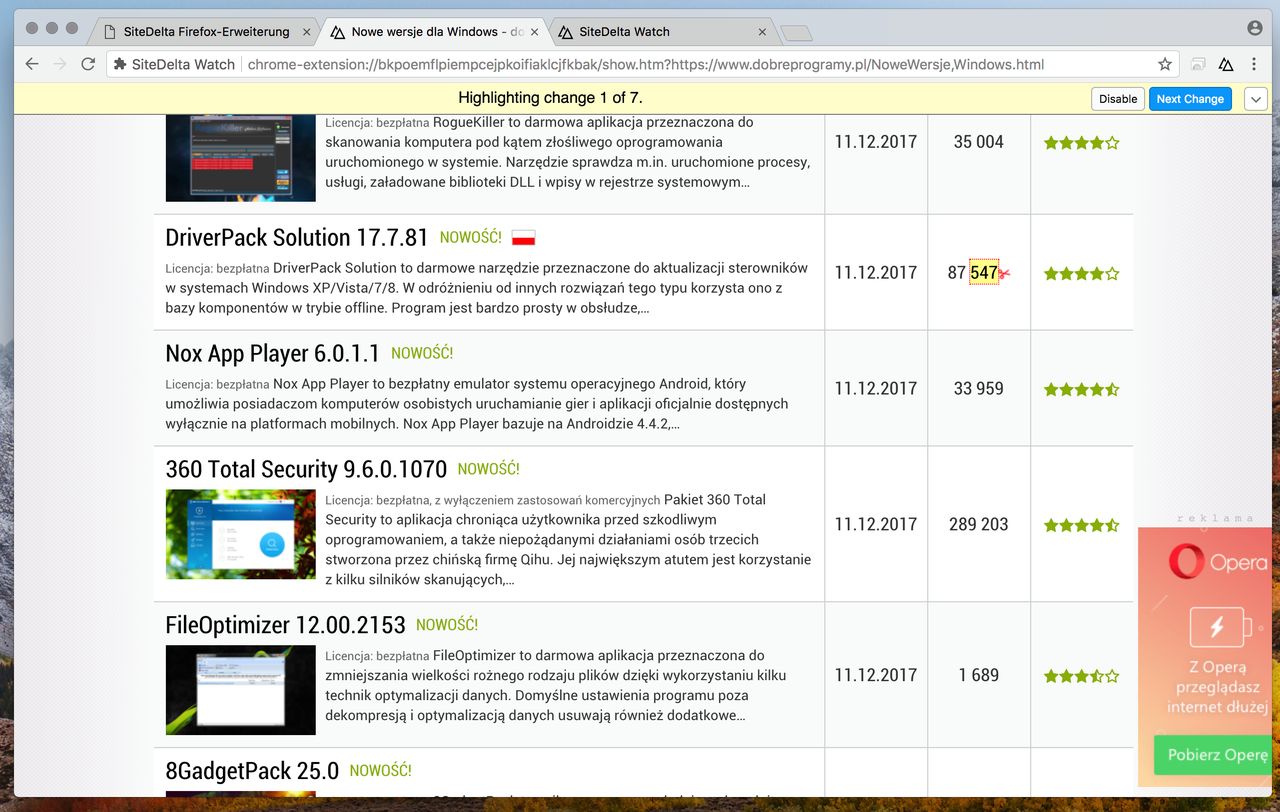The image size is (1280, 812).
Task: Click the date 11.12.2017 in the 360 Total Security row
Action: pos(876,524)
